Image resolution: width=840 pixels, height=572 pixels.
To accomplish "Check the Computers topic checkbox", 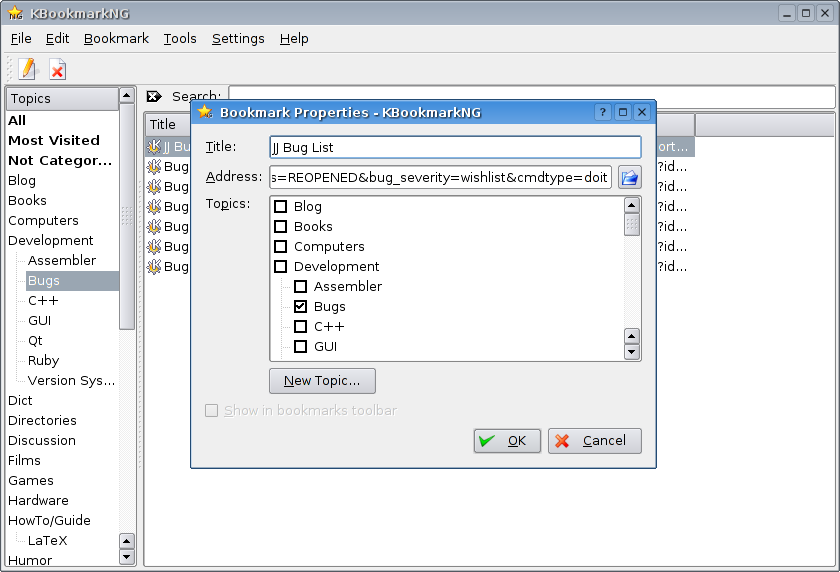I will [281, 246].
